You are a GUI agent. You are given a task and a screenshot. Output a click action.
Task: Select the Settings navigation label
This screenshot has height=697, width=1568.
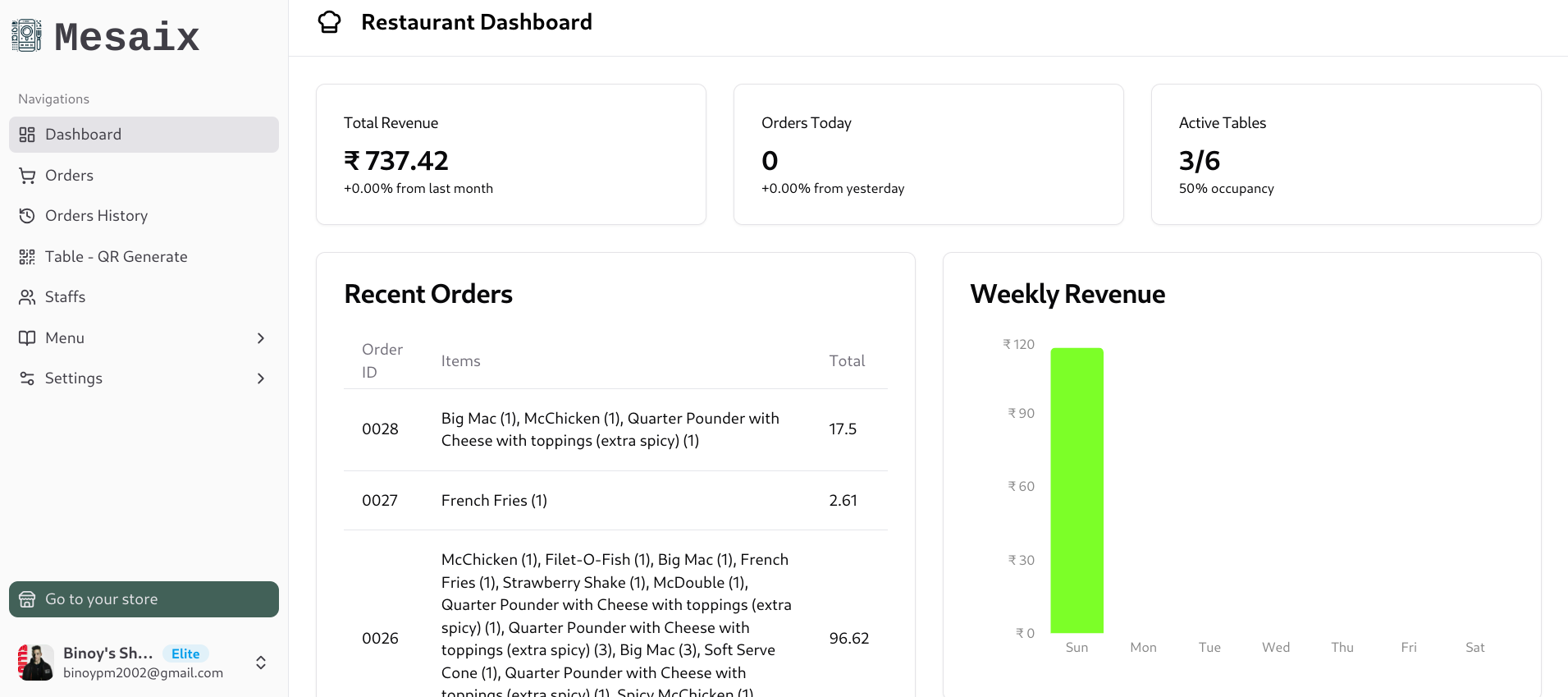[x=74, y=378]
